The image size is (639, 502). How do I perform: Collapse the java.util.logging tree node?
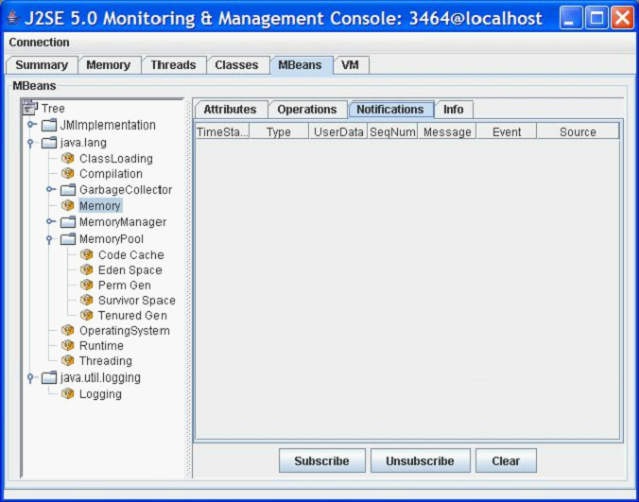pos(30,378)
